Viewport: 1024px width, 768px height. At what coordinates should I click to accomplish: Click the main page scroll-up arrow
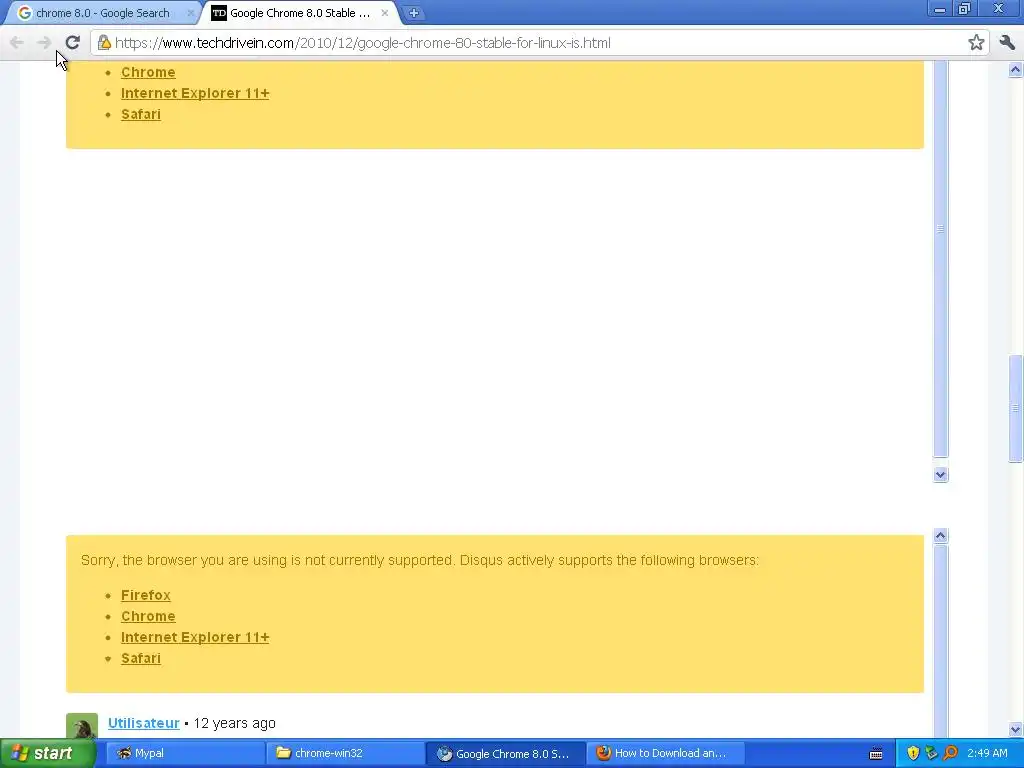tap(1015, 70)
